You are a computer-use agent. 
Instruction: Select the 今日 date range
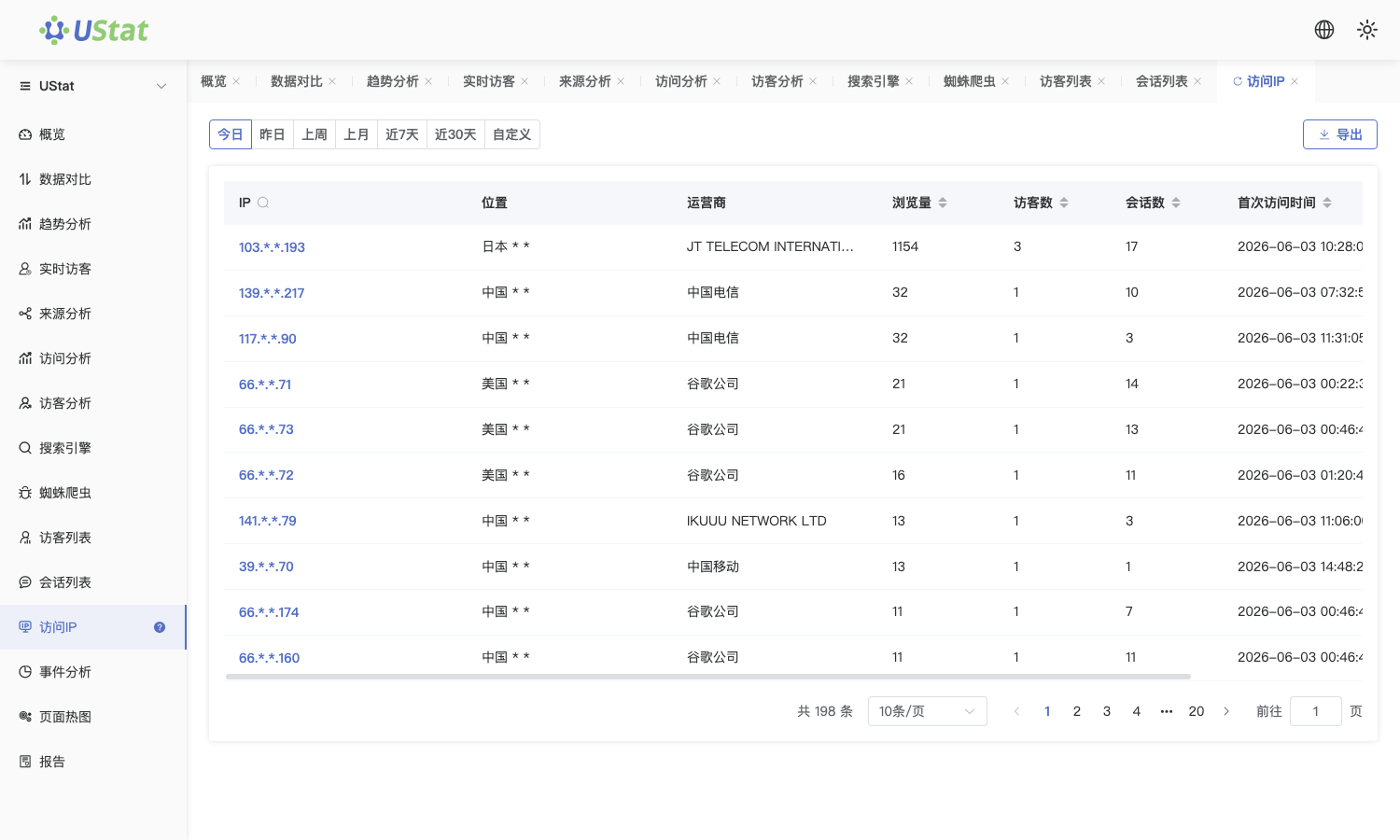point(231,134)
